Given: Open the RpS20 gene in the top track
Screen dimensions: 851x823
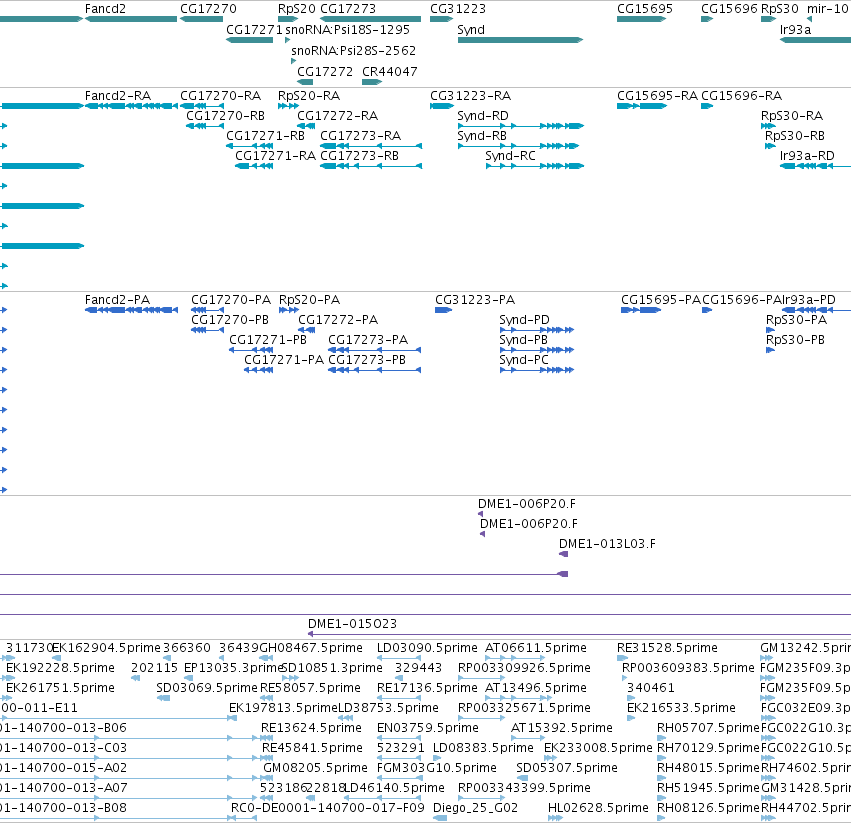Looking at the screenshot, I should (x=296, y=9).
